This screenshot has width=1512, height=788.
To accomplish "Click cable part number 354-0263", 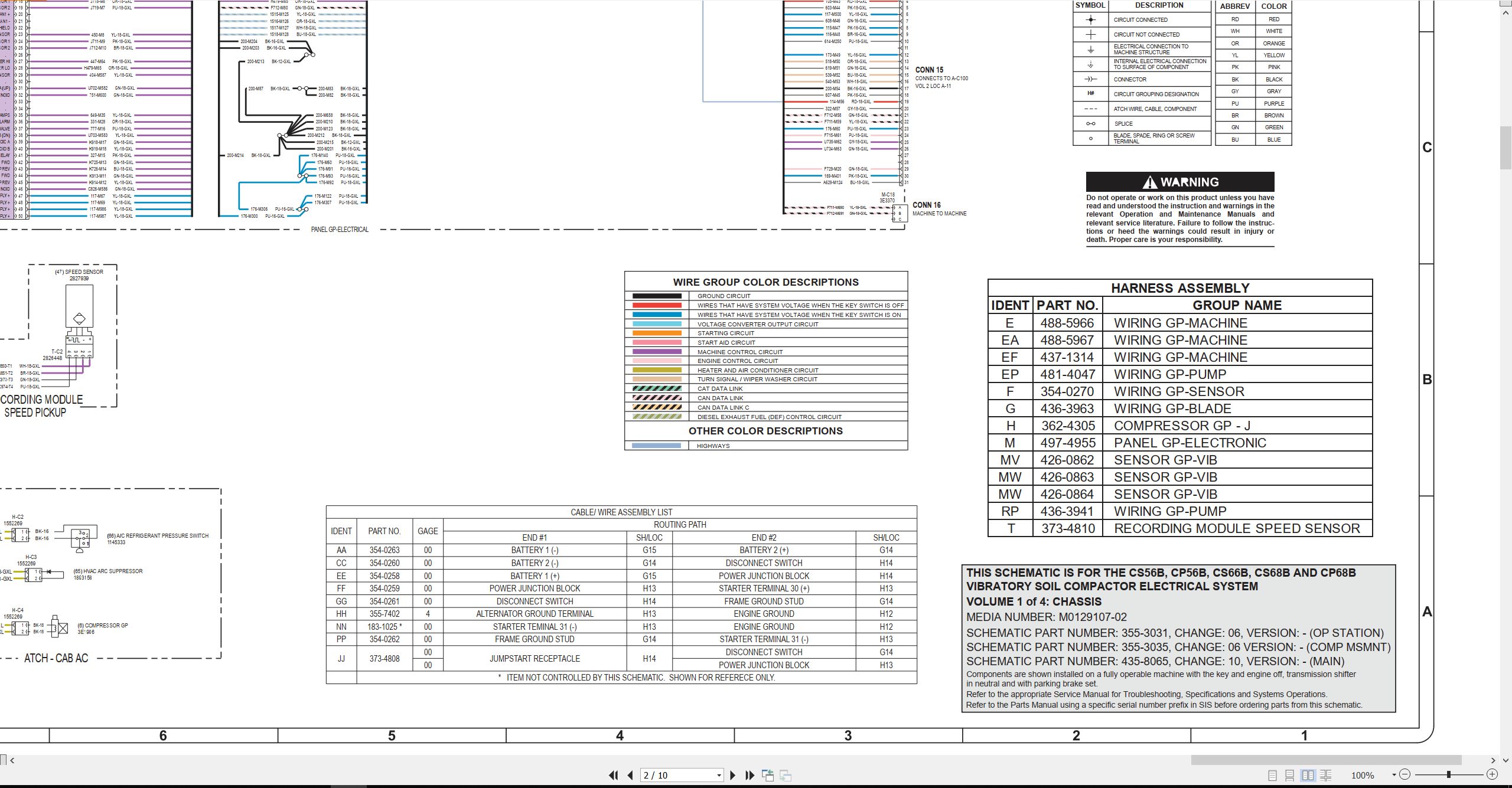I will coord(384,550).
